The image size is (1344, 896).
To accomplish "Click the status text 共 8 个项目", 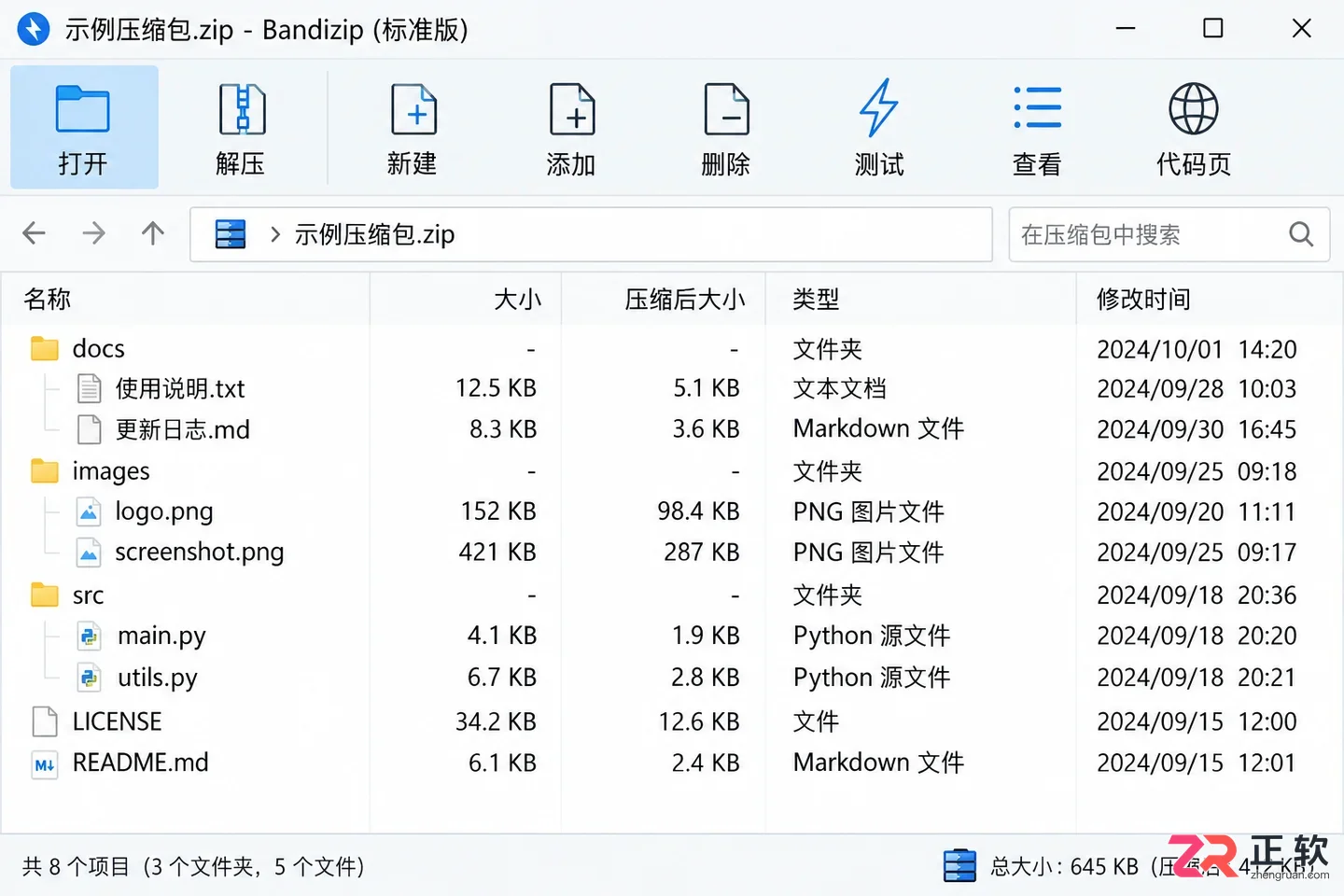I will 76,867.
